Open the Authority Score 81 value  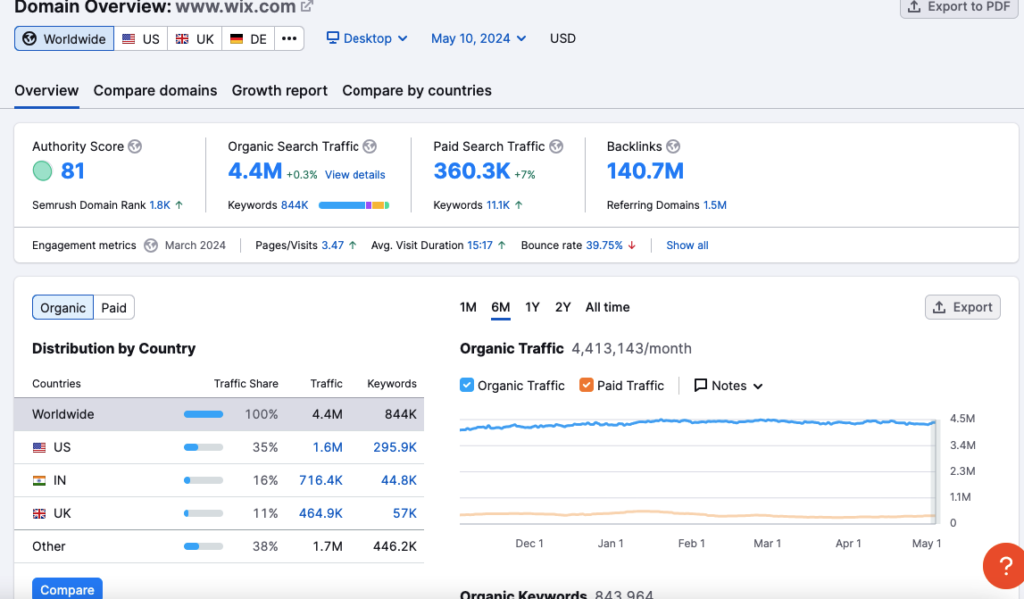pos(72,171)
